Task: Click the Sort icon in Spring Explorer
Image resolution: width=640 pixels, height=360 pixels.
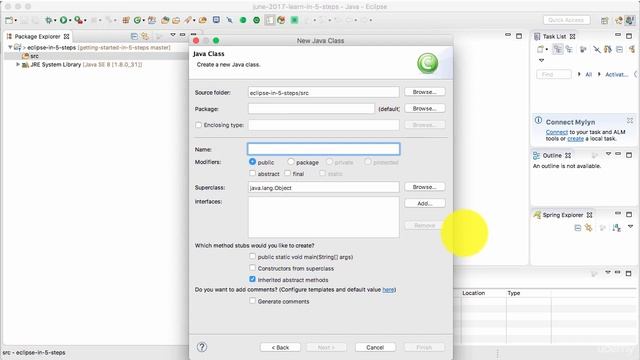Action: [x=616, y=227]
